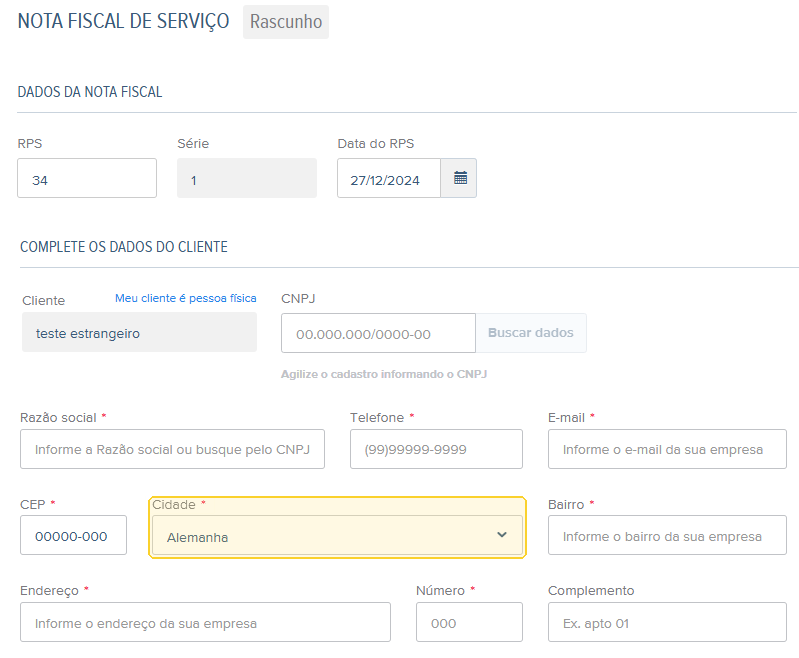
Task: Focus the Complemento input field
Action: coord(667,622)
